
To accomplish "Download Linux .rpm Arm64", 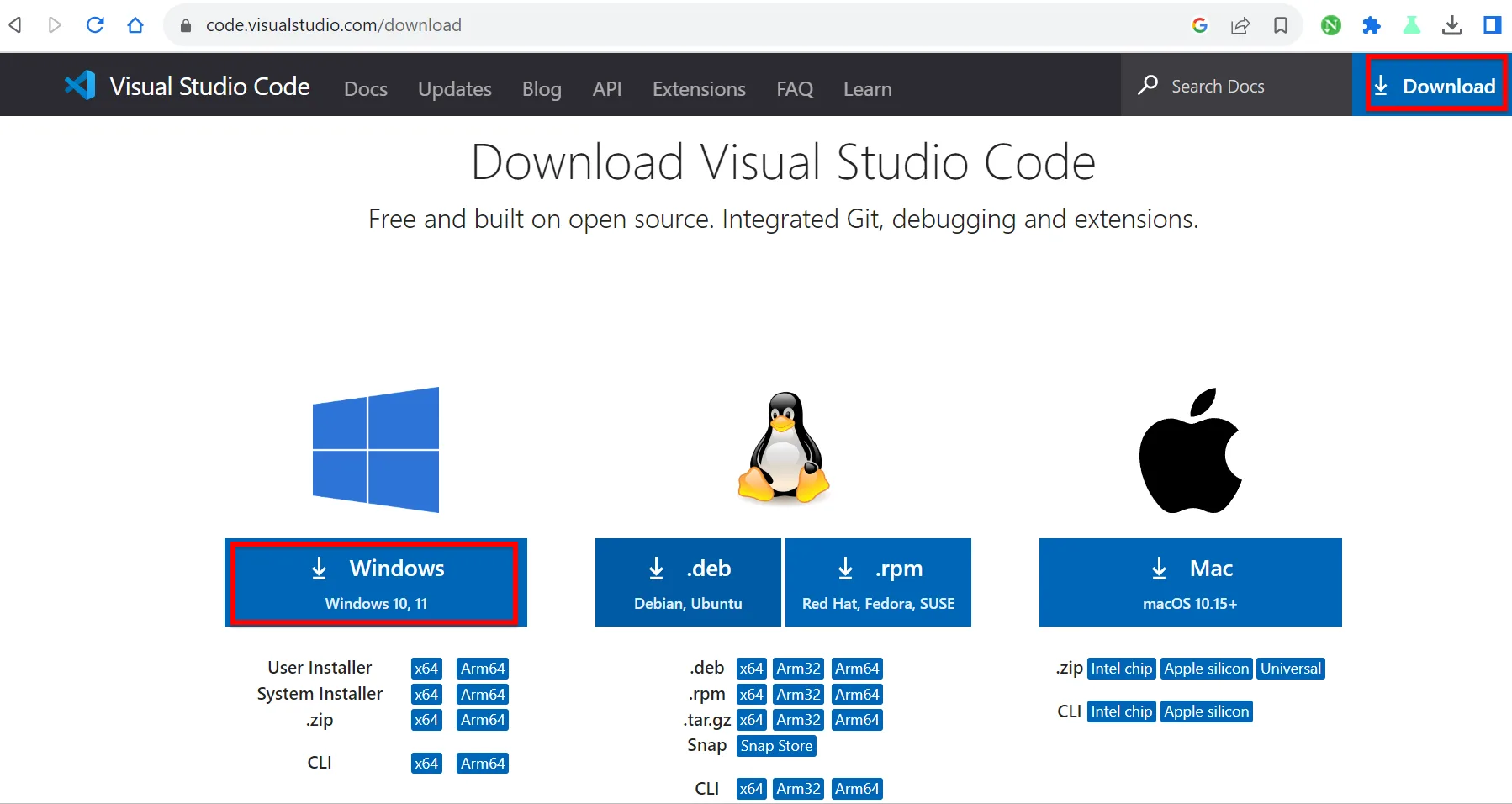I will (857, 695).
